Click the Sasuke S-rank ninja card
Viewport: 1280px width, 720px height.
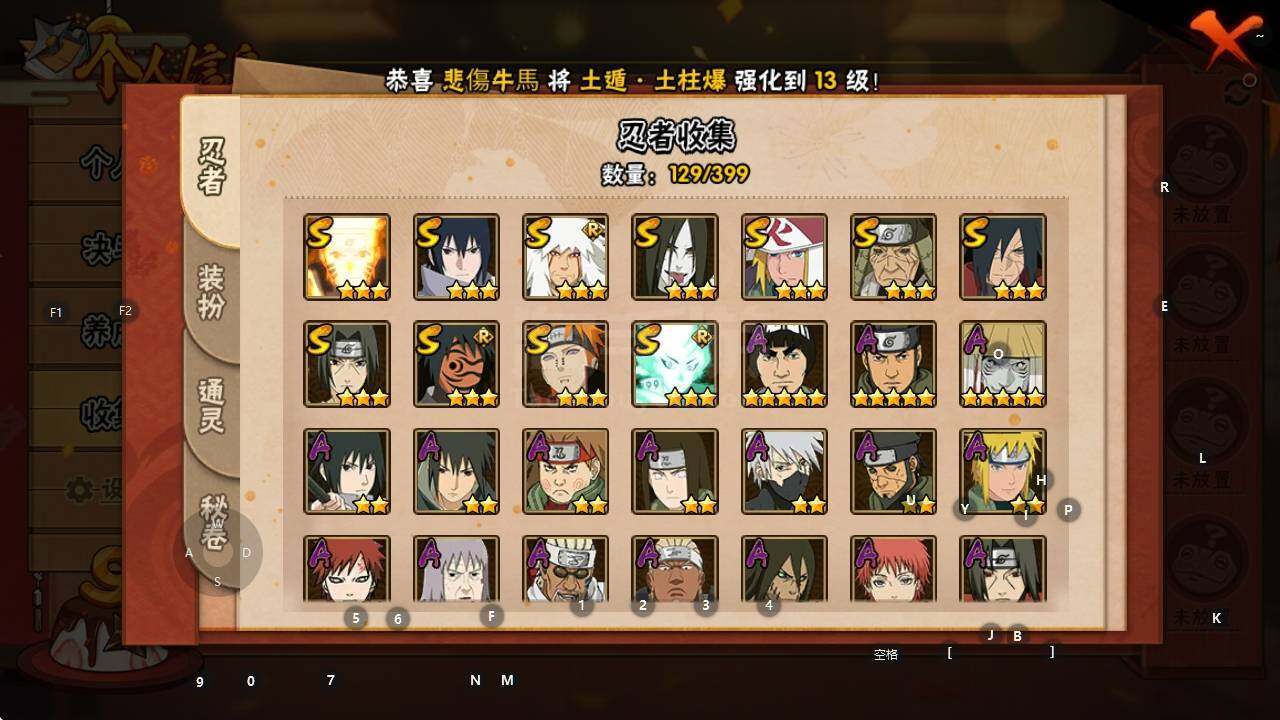coord(456,257)
